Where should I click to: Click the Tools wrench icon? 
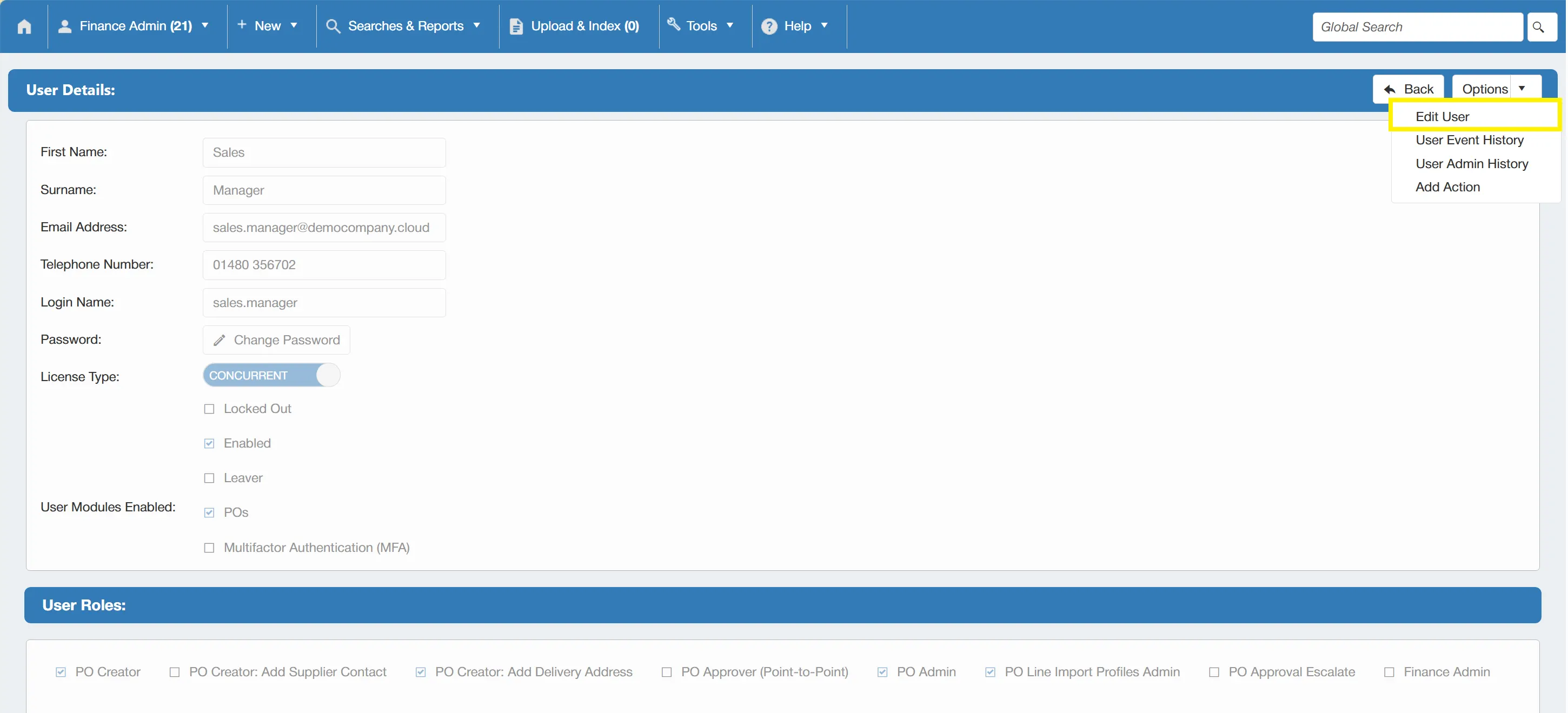(673, 24)
